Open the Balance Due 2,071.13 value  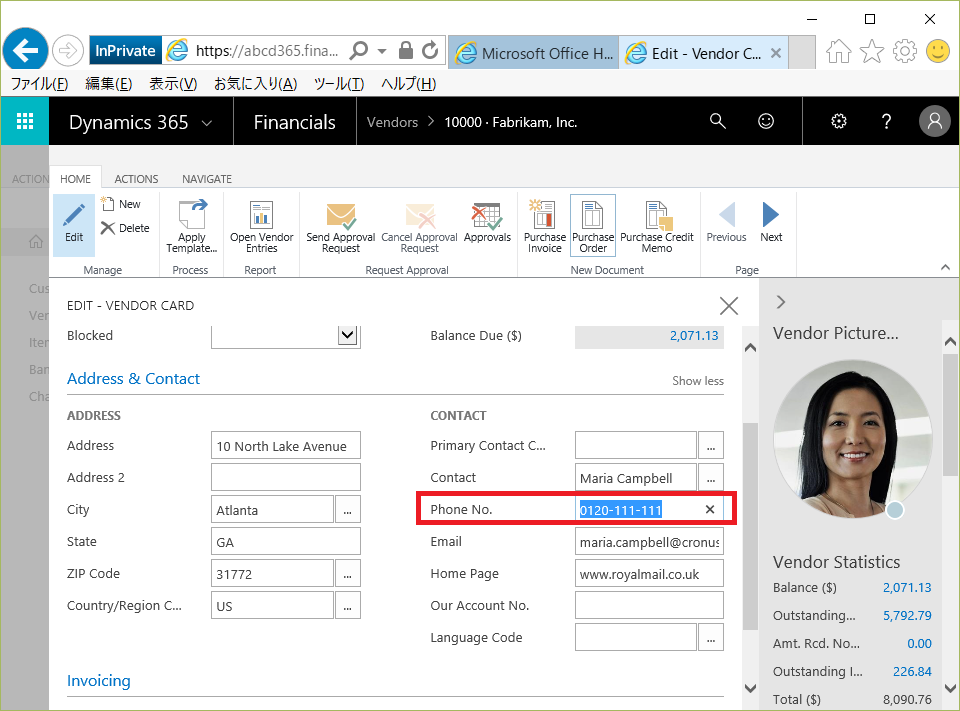point(694,336)
